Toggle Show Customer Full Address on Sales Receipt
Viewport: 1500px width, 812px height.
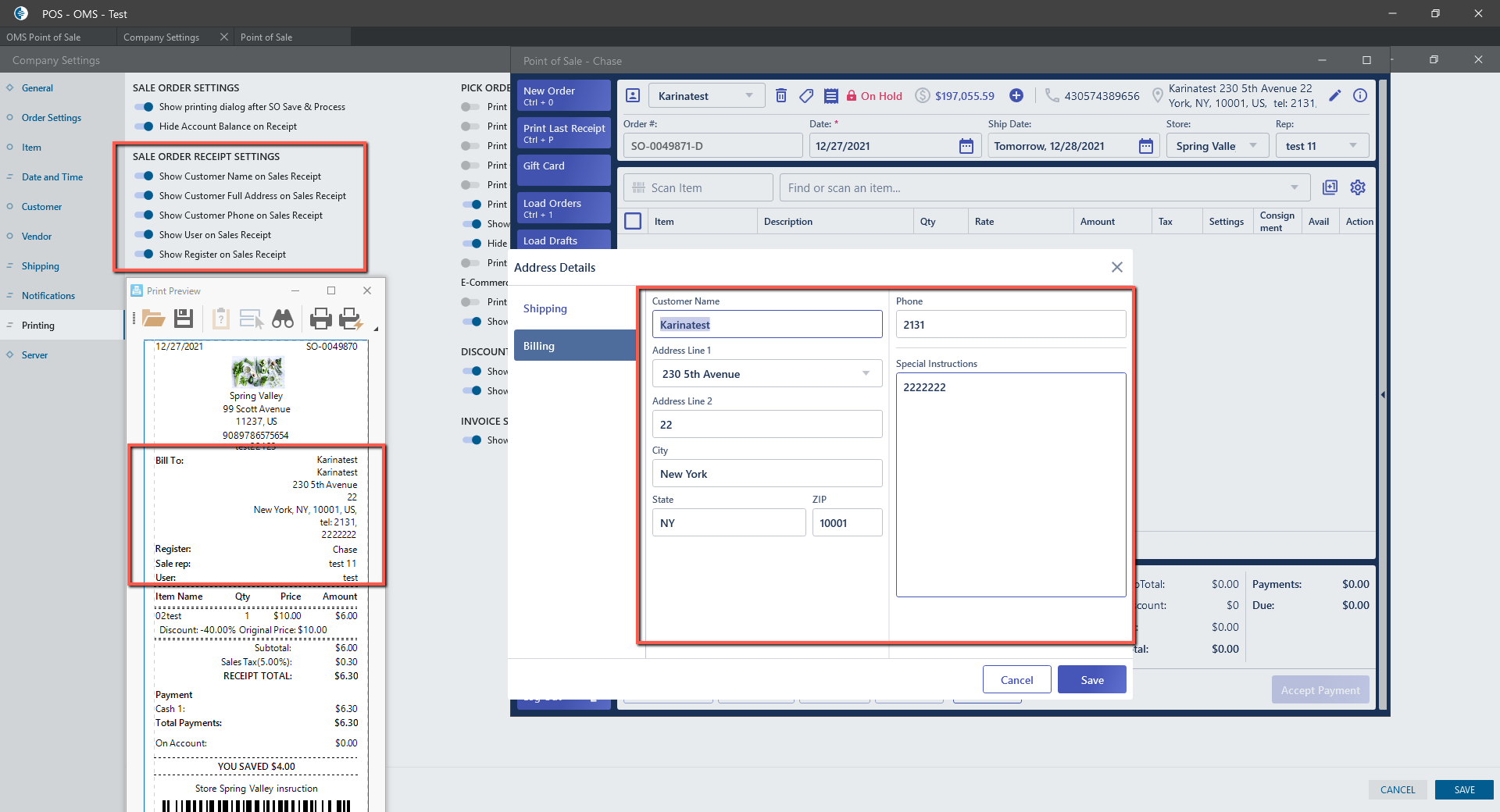coord(144,196)
